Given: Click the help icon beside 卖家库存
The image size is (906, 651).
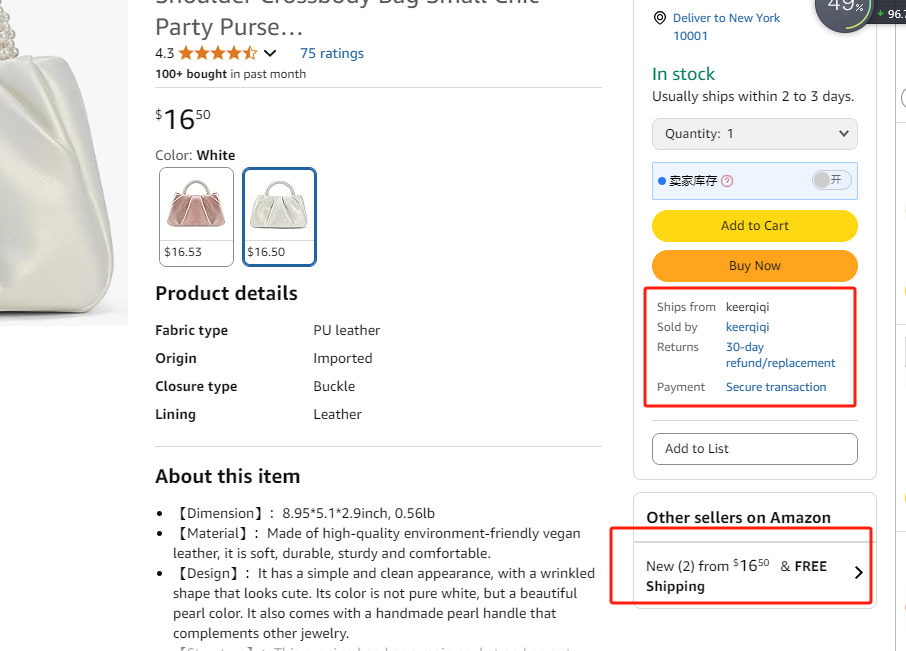Looking at the screenshot, I should (x=727, y=181).
